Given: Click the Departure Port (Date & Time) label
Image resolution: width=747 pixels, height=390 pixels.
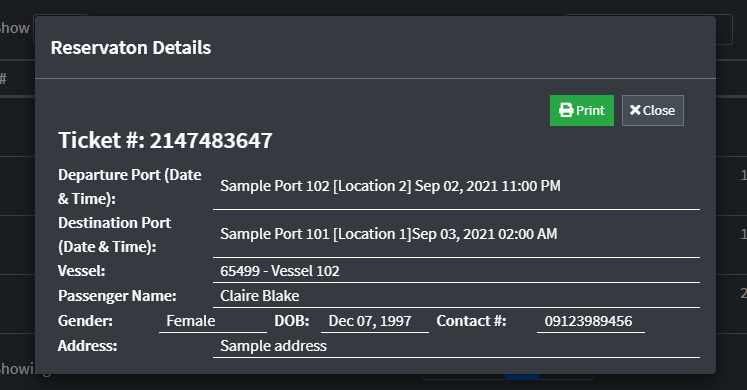Looking at the screenshot, I should pos(130,187).
